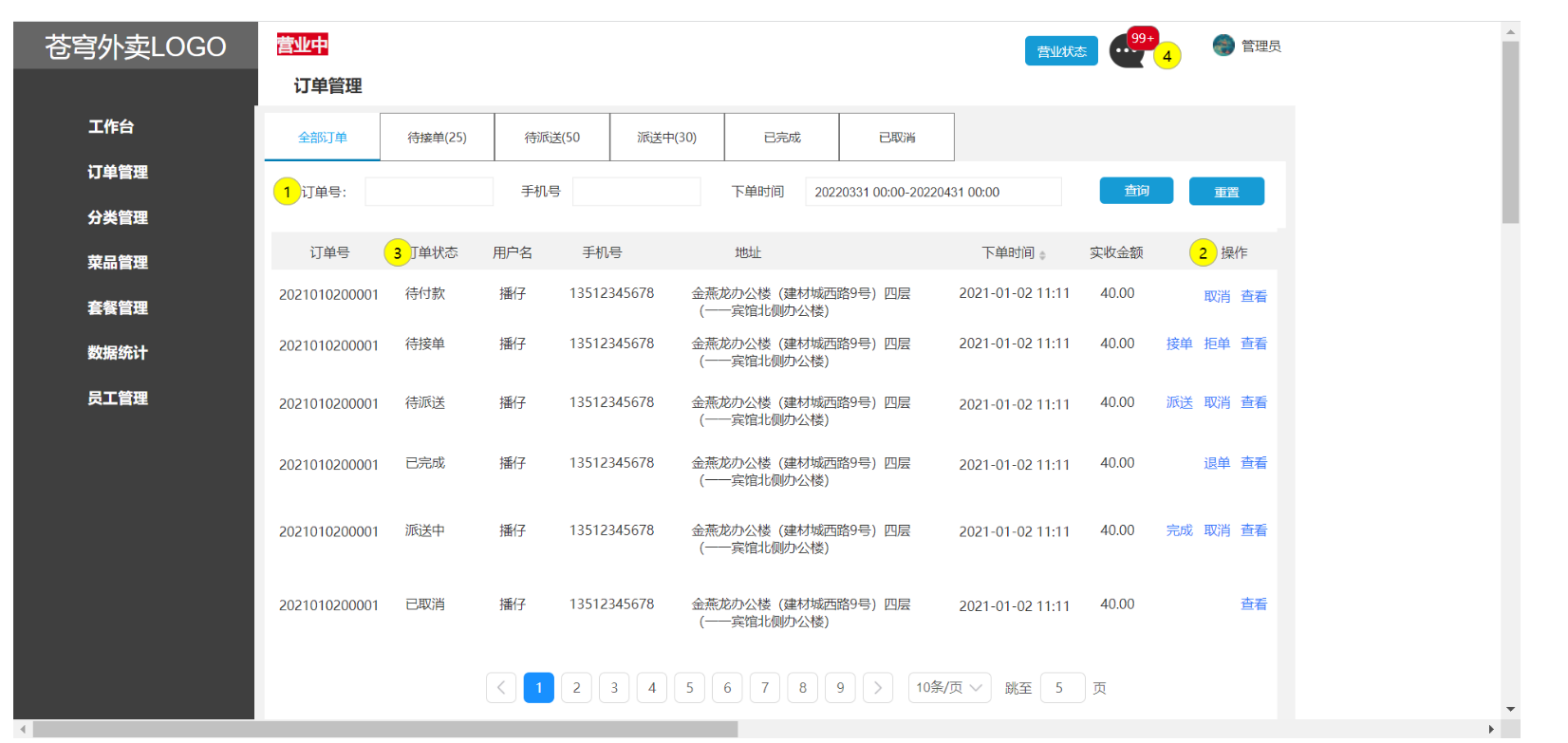Click the 营业状态 button
This screenshot has width=1568, height=743.
click(1061, 51)
